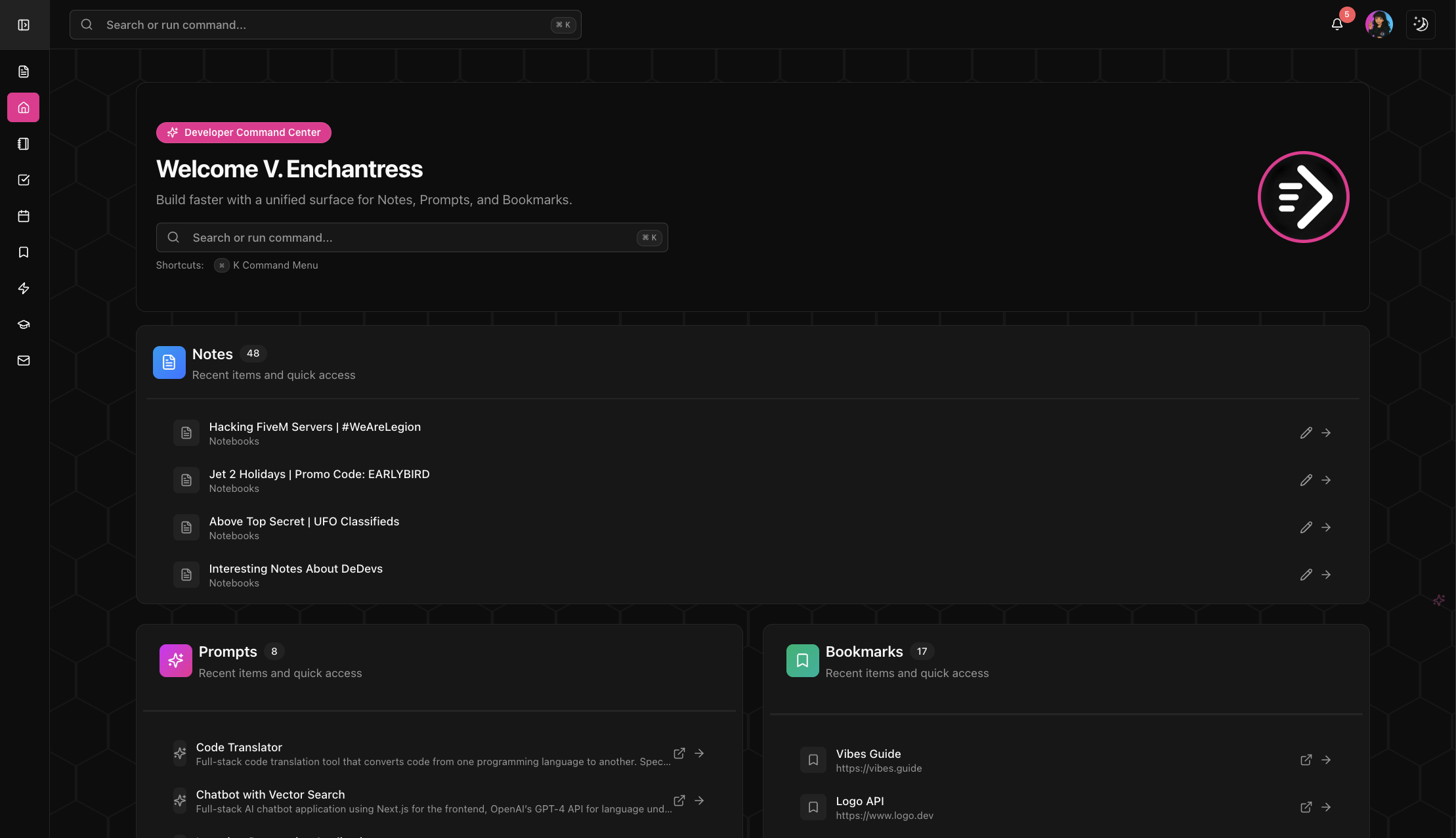Viewport: 1456px width, 838px height.
Task: Open the Calendar from the sidebar
Action: pyautogui.click(x=24, y=216)
